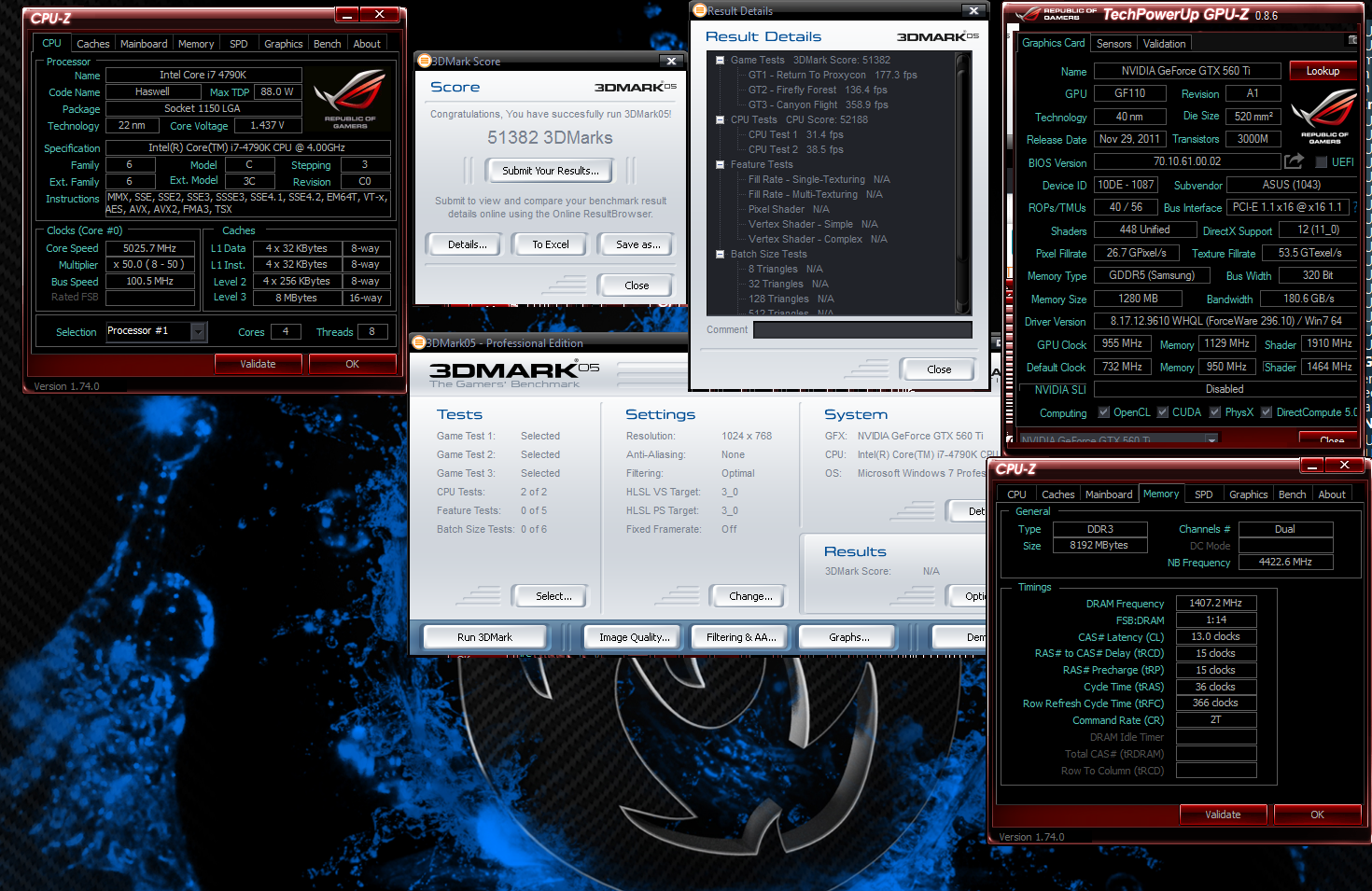Switch to the Validation tab in GPU-Z
The image size is (1372, 891).
point(1164,44)
